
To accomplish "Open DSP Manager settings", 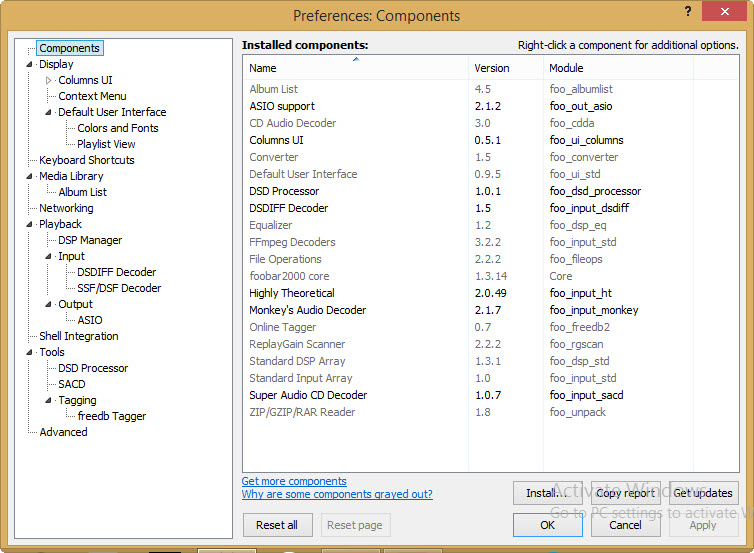I will click(90, 240).
